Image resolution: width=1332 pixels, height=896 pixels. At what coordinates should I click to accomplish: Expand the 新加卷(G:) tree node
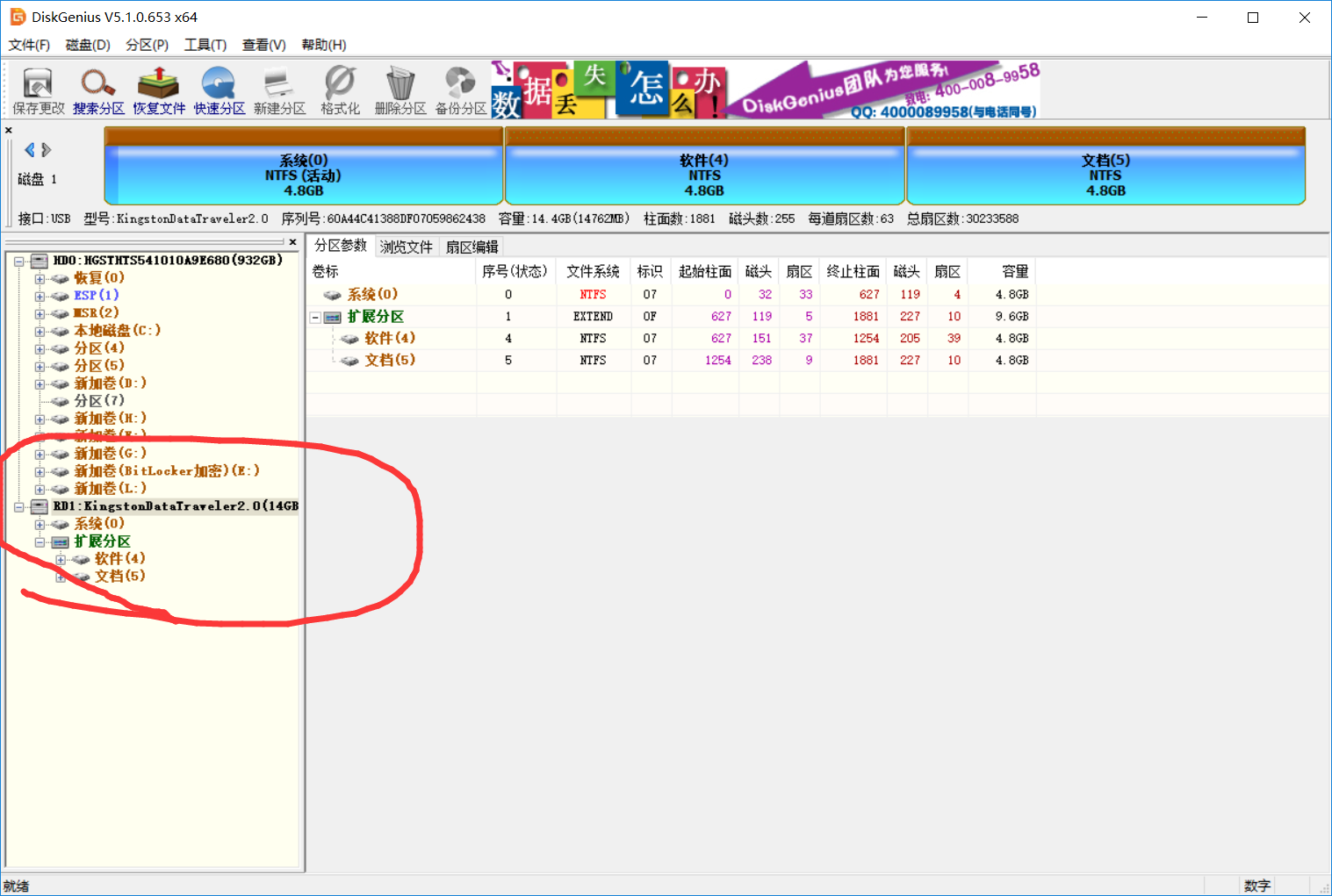(40, 455)
